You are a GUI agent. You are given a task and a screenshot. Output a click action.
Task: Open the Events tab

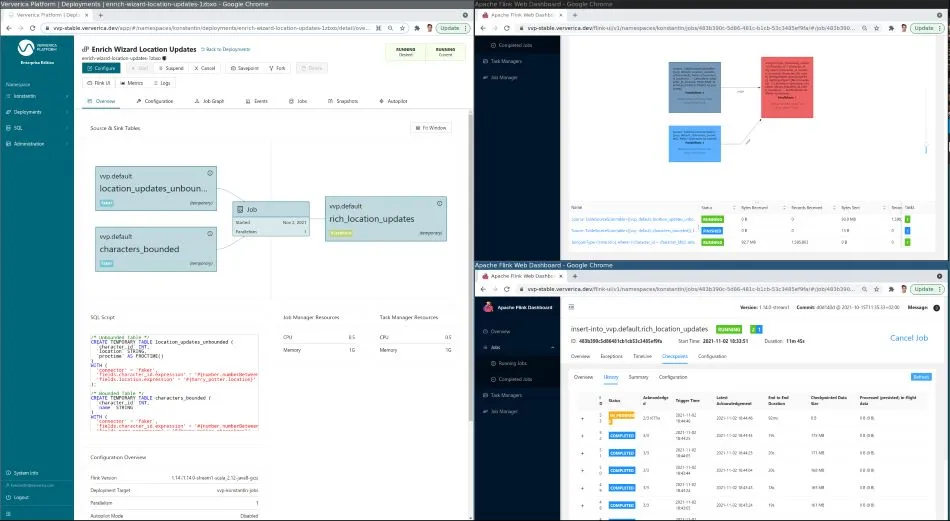click(x=257, y=101)
